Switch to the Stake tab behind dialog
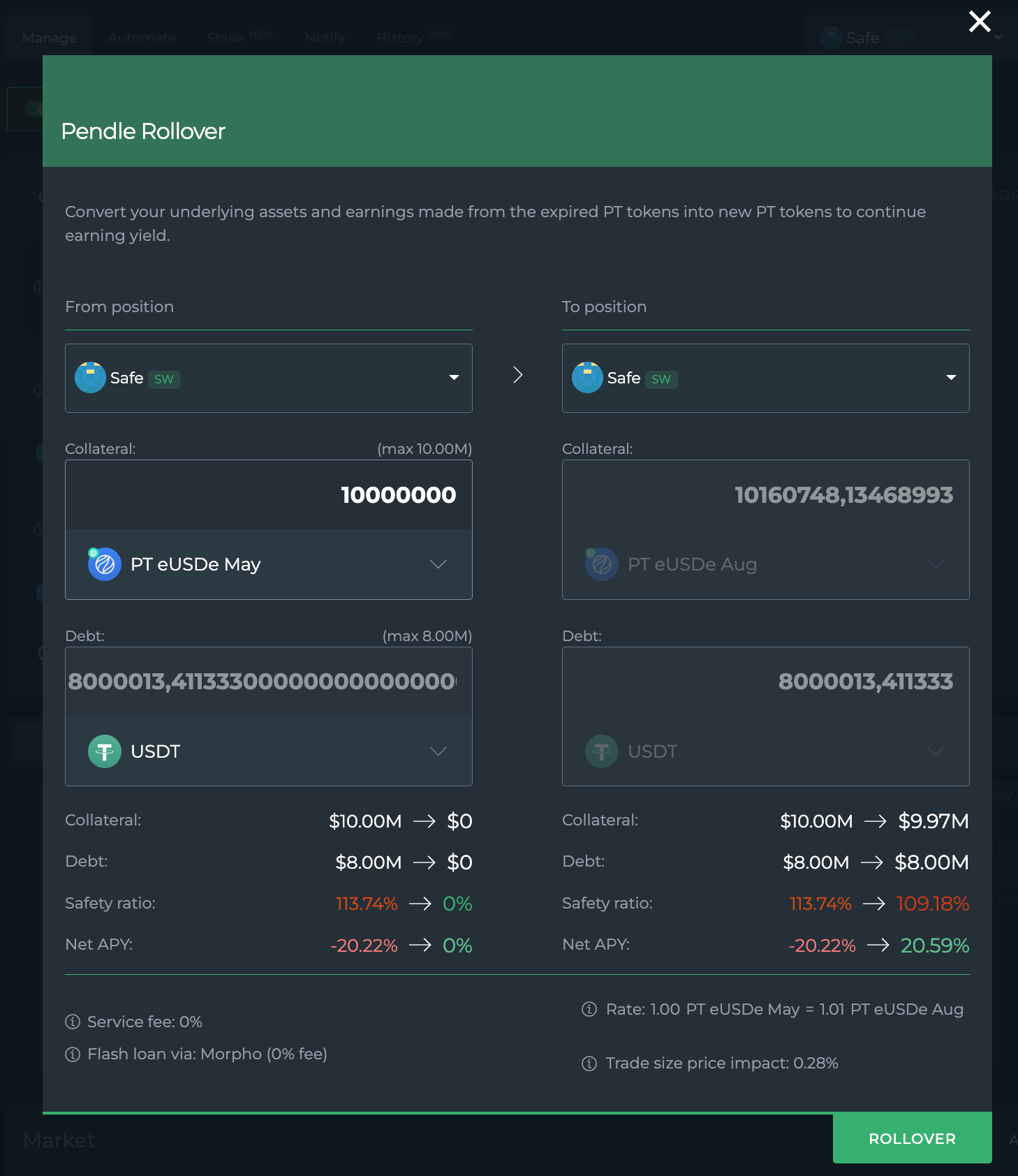The width and height of the screenshot is (1018, 1176). 239,38
